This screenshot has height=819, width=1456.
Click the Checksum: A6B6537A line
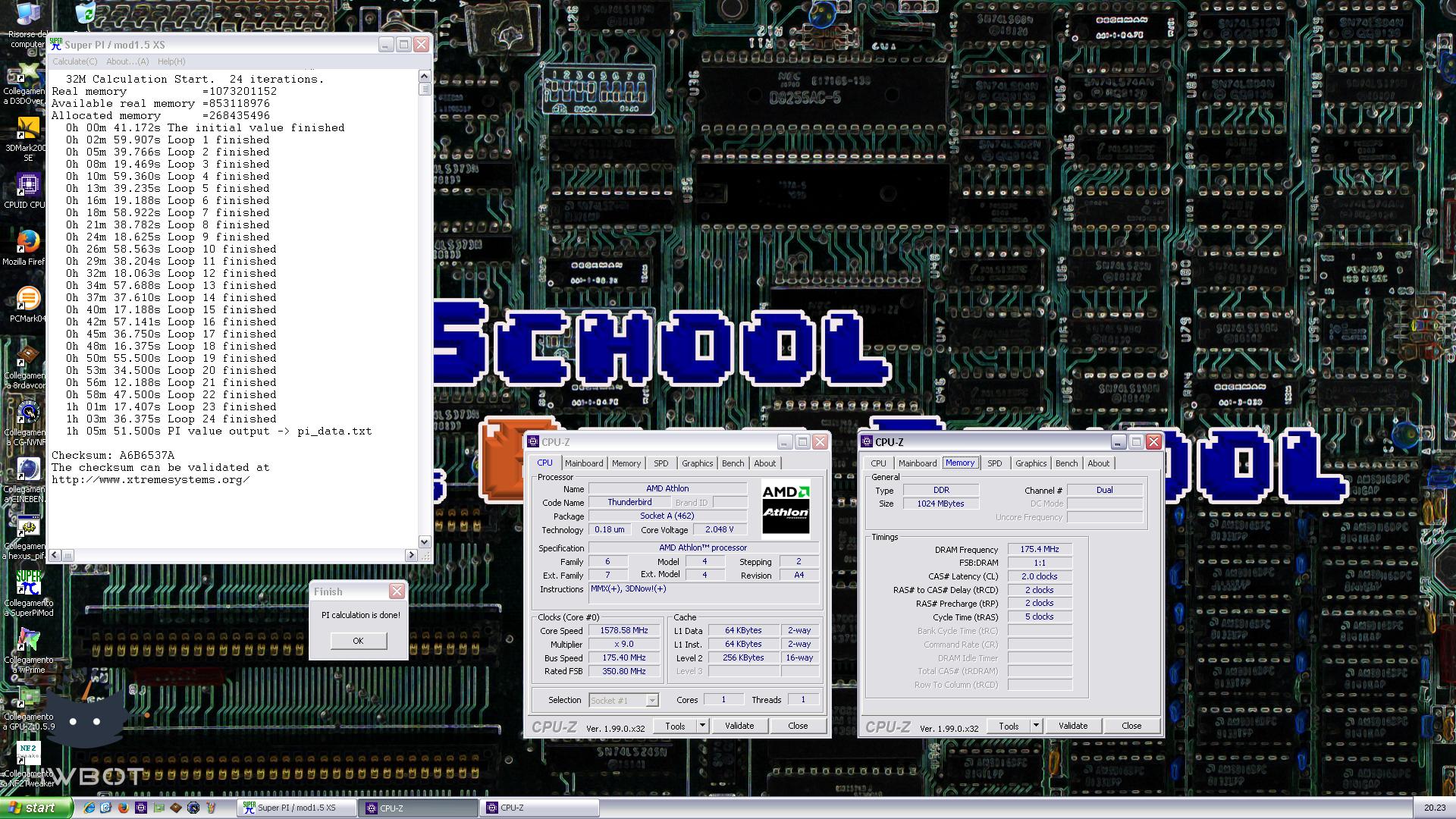[113, 456]
